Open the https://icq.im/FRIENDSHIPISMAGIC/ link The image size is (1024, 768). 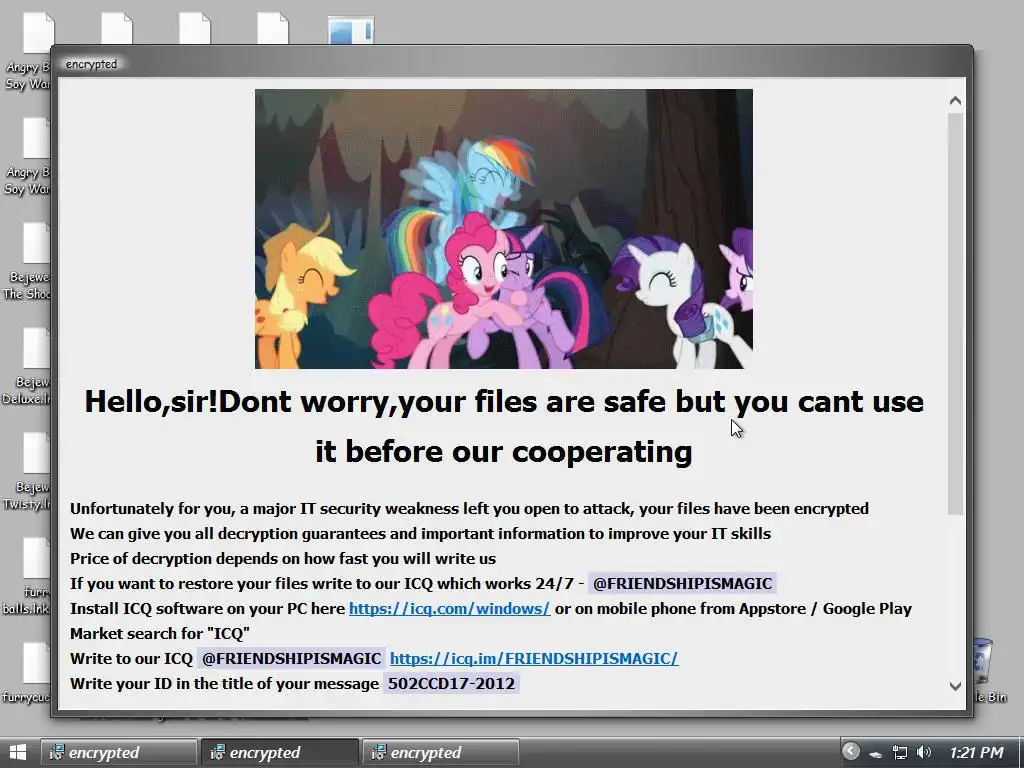tap(534, 658)
